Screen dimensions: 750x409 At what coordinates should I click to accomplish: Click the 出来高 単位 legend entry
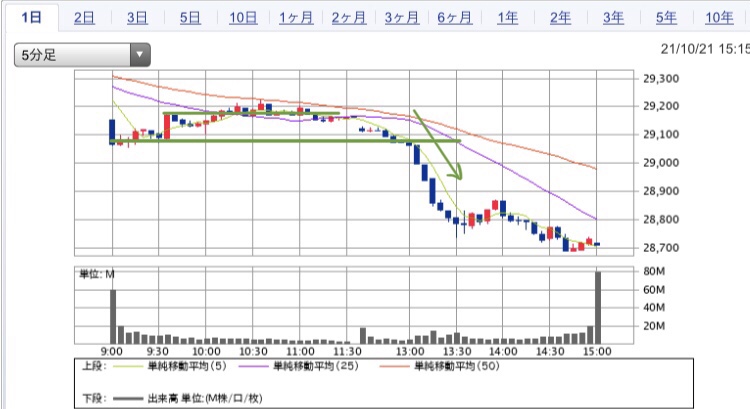pos(188,398)
